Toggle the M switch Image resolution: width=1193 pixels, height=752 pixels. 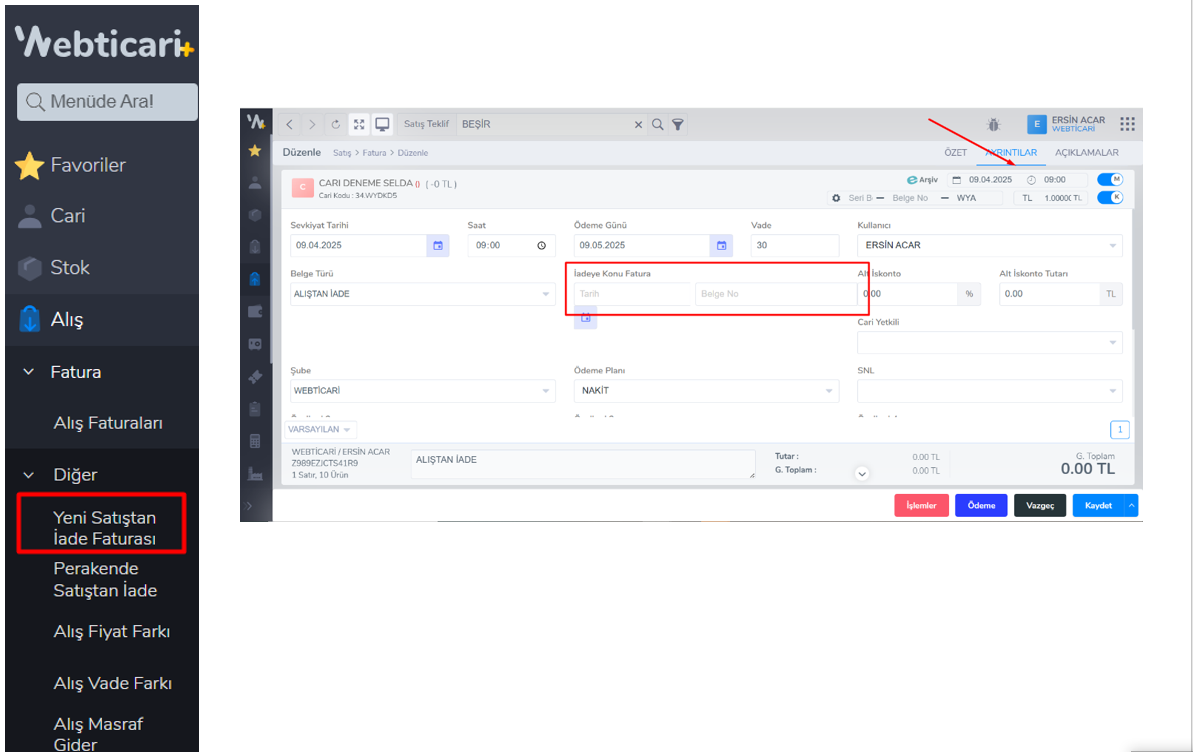[1110, 180]
